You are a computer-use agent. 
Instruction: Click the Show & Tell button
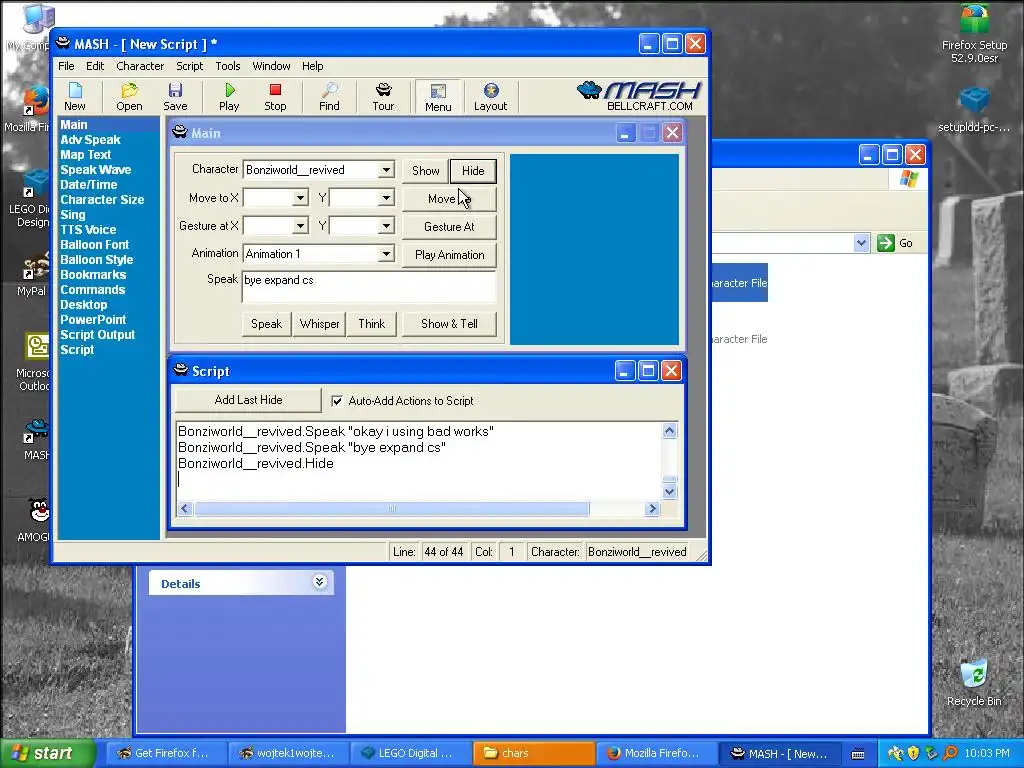point(449,324)
